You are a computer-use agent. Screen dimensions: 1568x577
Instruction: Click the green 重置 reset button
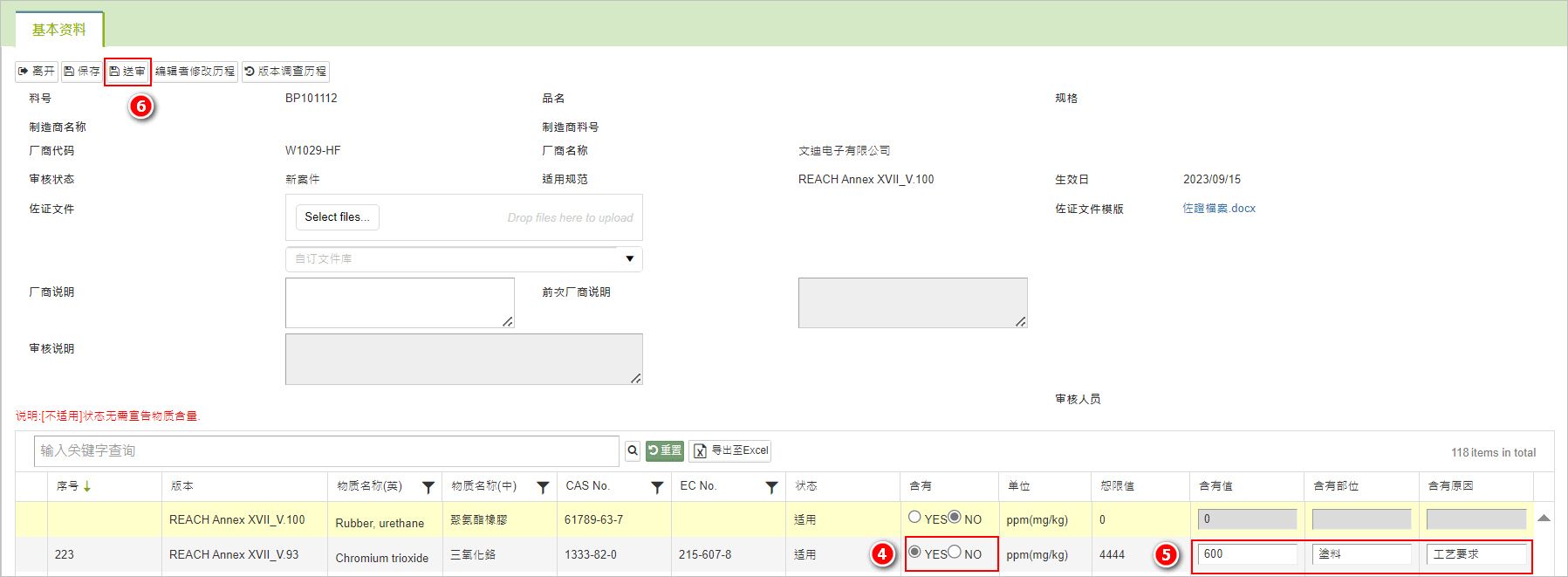tap(665, 451)
